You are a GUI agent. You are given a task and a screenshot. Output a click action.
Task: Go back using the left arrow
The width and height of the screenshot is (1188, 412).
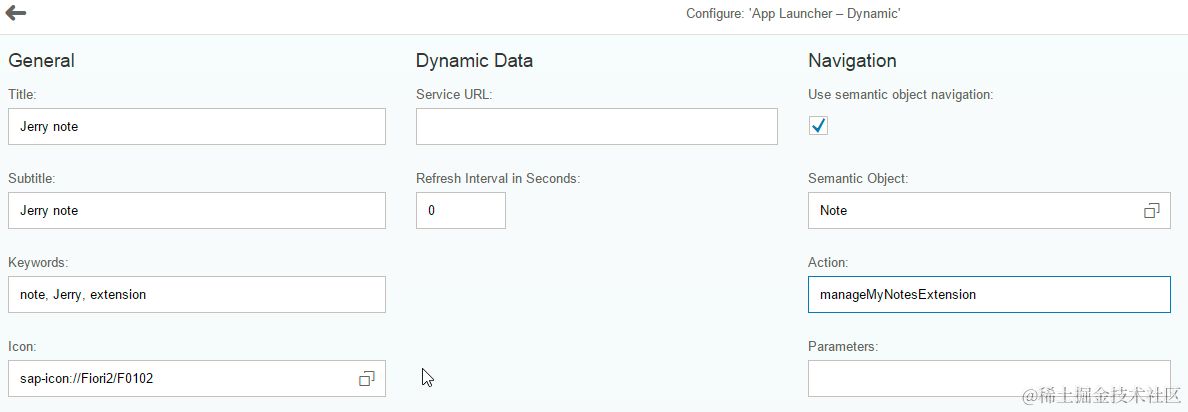point(16,13)
